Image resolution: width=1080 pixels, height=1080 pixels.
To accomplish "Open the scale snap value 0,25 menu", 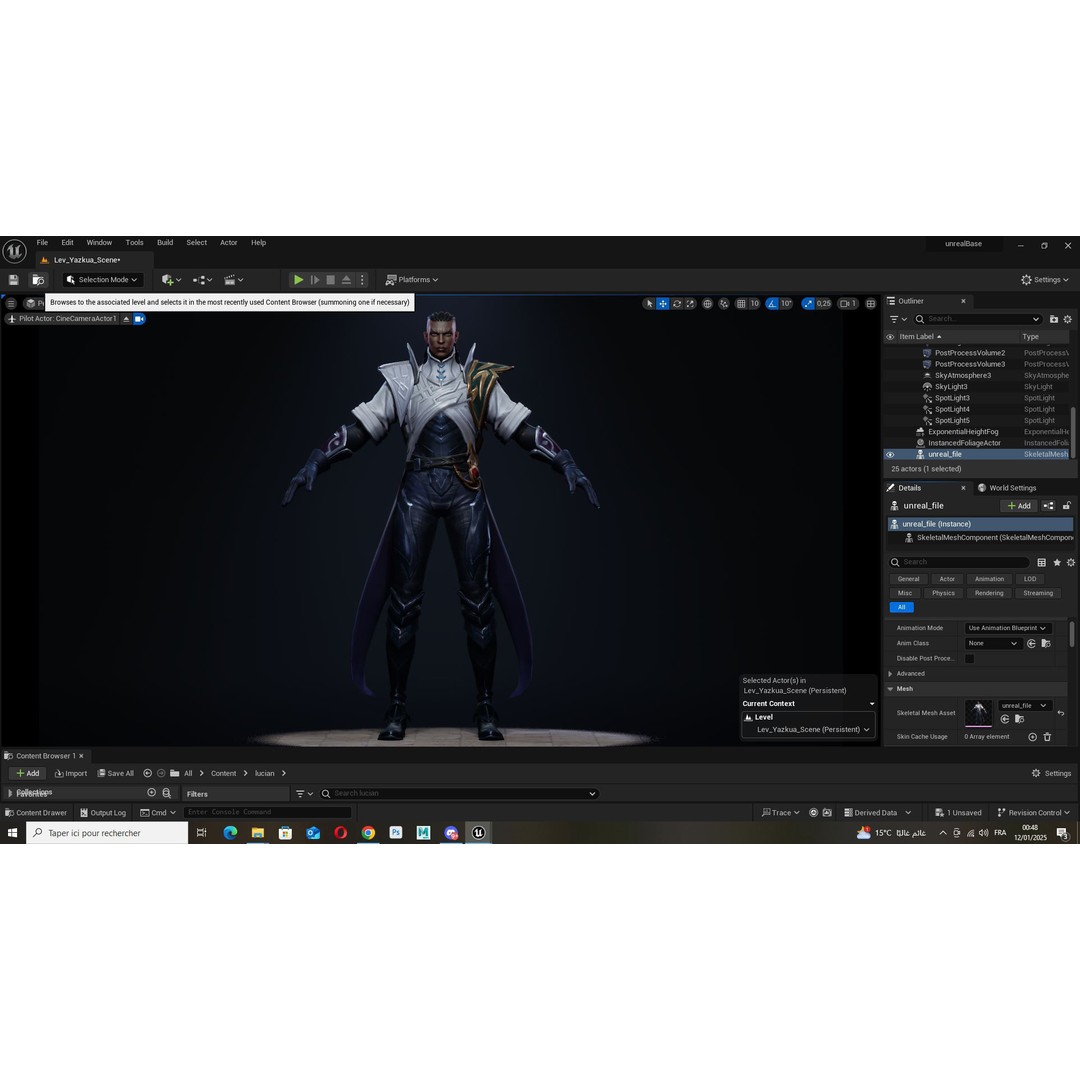I will pyautogui.click(x=824, y=303).
